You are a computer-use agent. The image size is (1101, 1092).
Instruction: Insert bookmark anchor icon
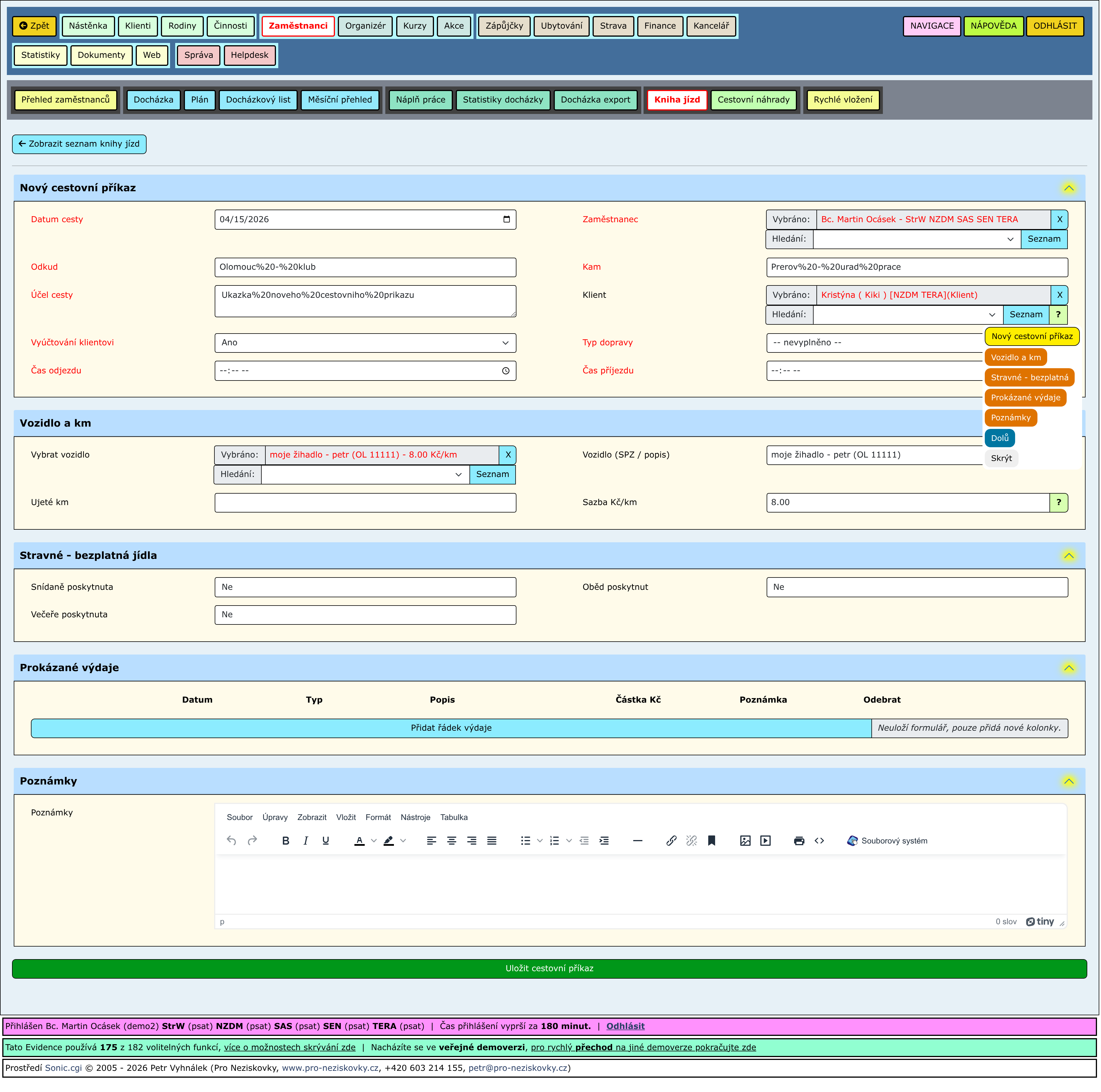tap(712, 841)
